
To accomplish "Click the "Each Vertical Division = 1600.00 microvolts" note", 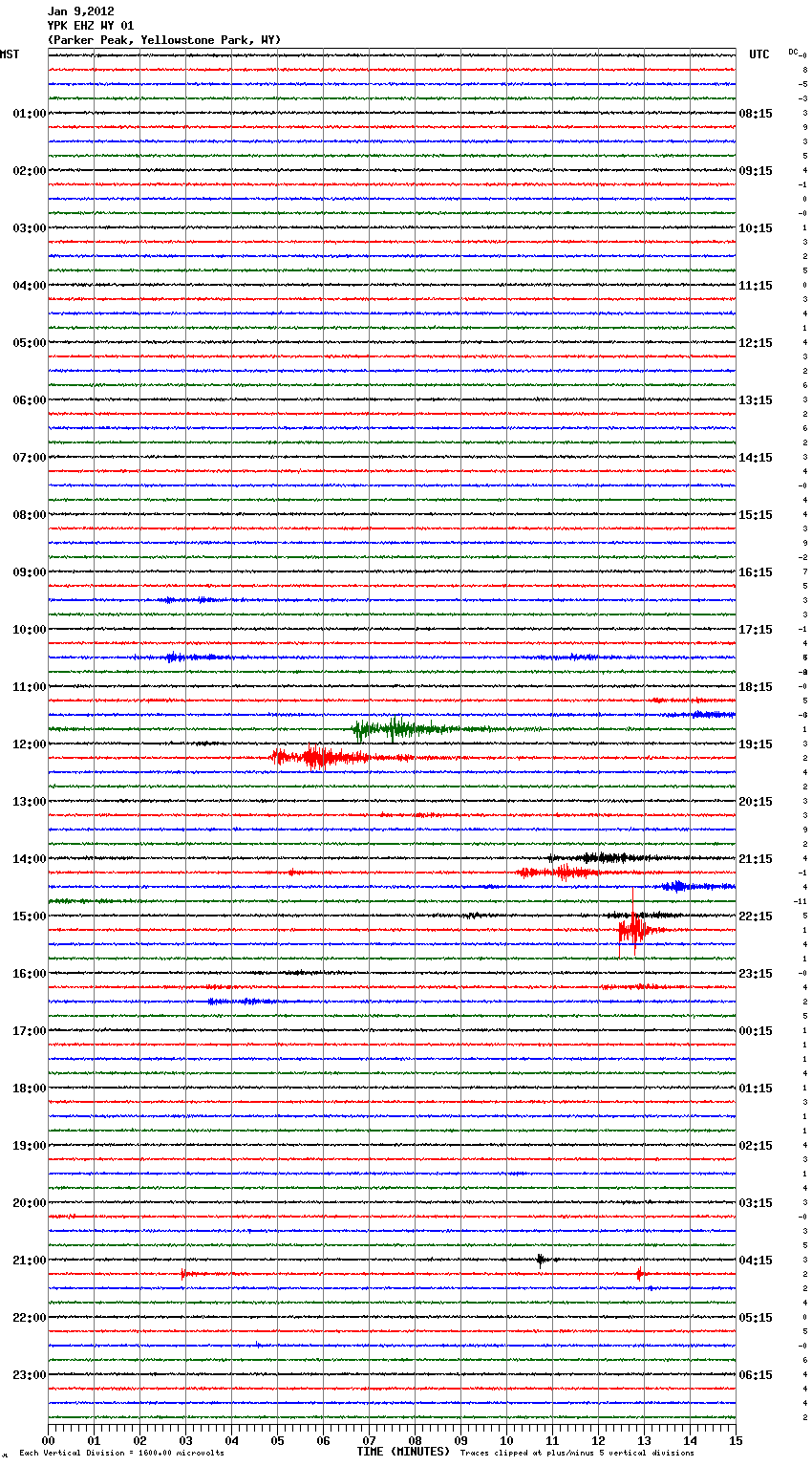I will pyautogui.click(x=121, y=1454).
